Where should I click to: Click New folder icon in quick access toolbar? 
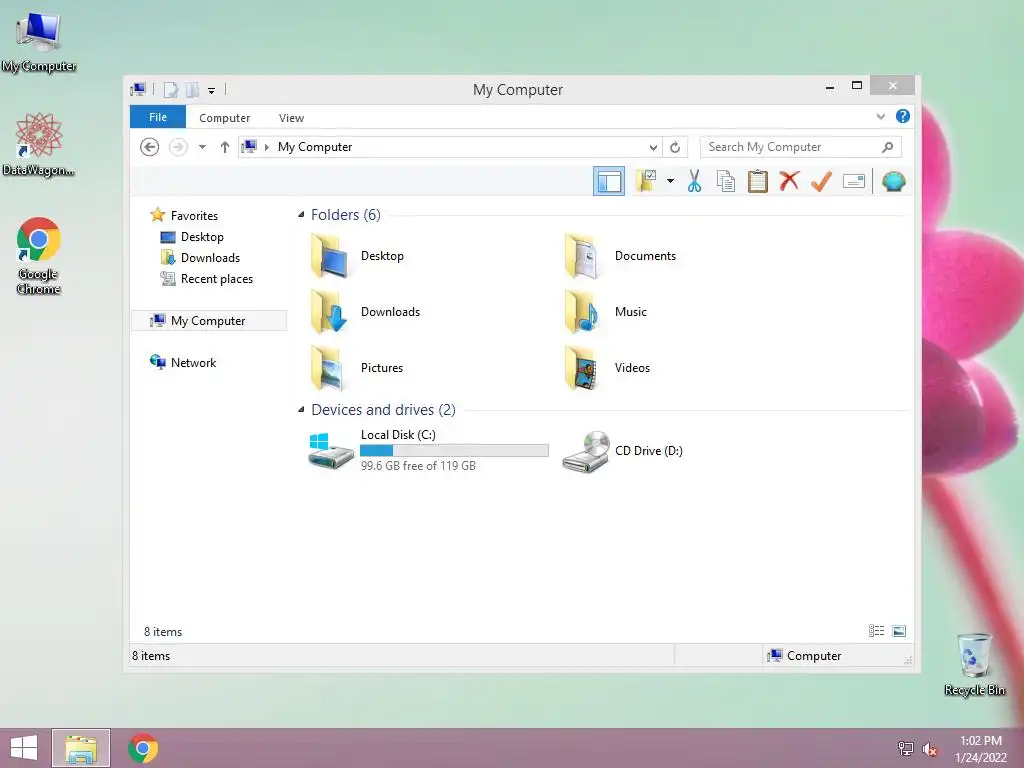click(192, 89)
